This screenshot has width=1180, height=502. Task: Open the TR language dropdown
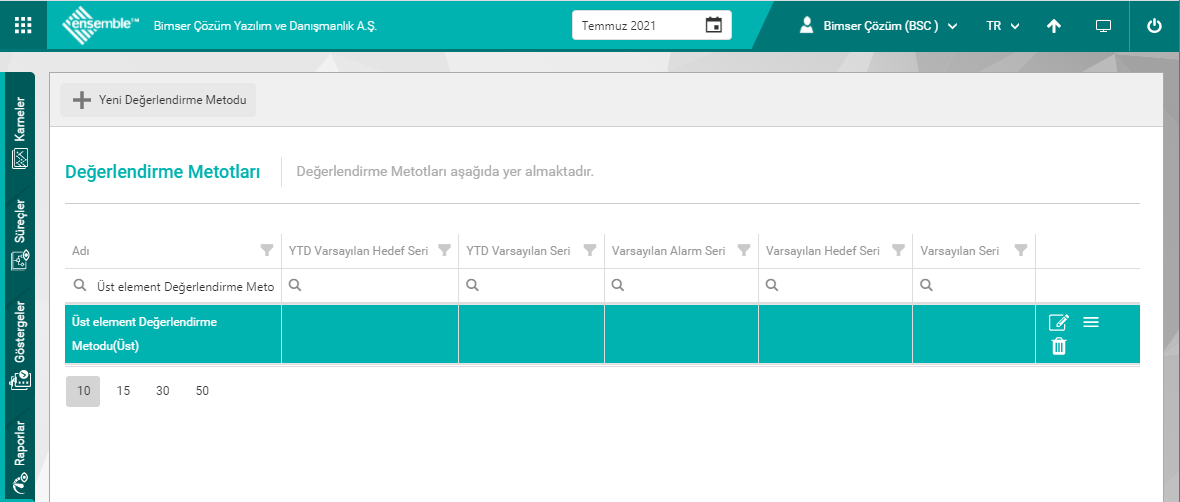tap(1002, 26)
